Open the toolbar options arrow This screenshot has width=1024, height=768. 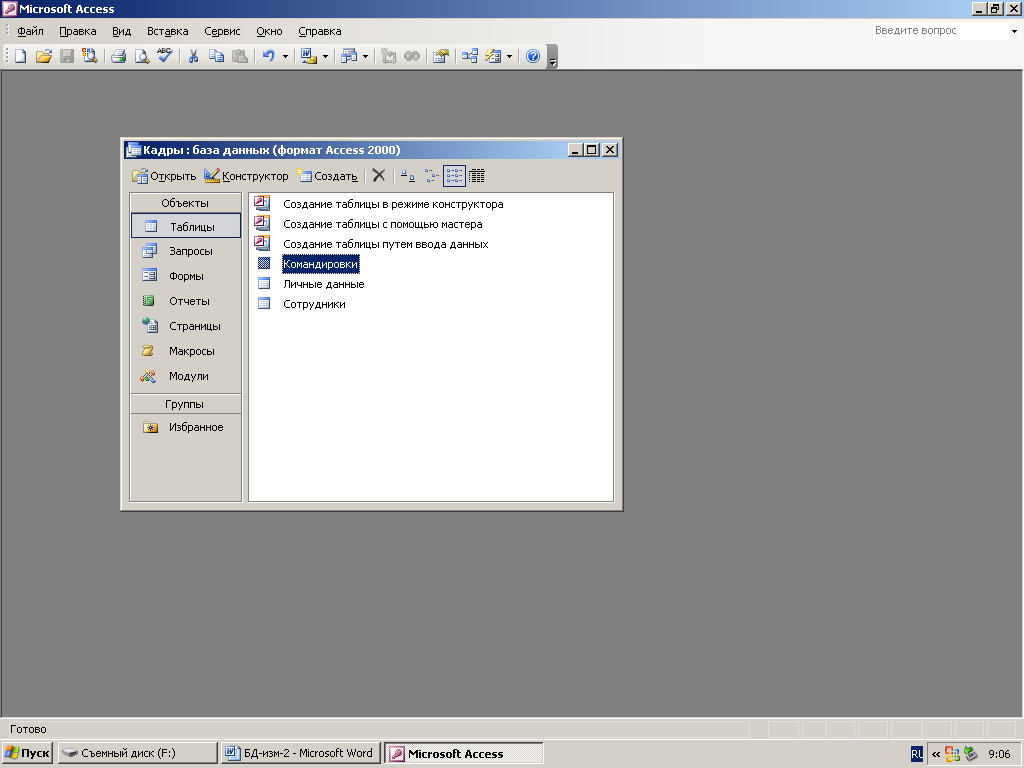[552, 57]
